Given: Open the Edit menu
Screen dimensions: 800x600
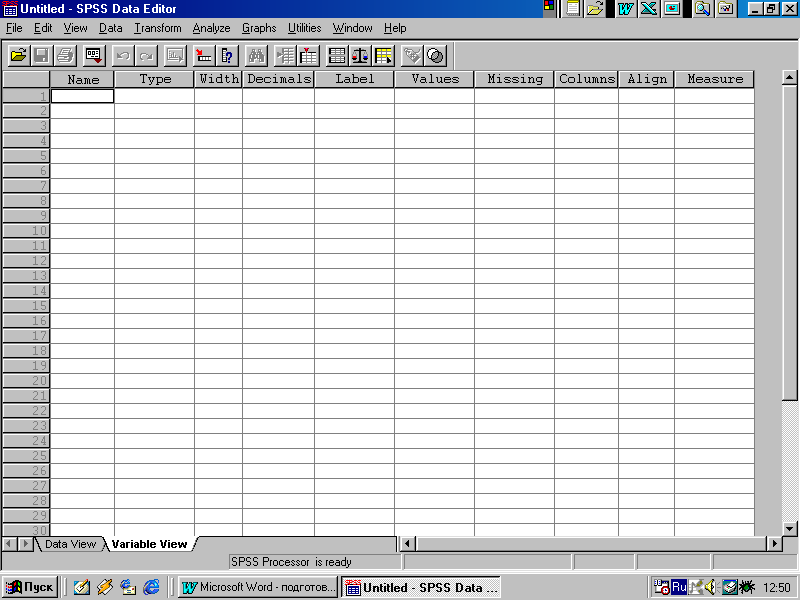Looking at the screenshot, I should pyautogui.click(x=43, y=28).
